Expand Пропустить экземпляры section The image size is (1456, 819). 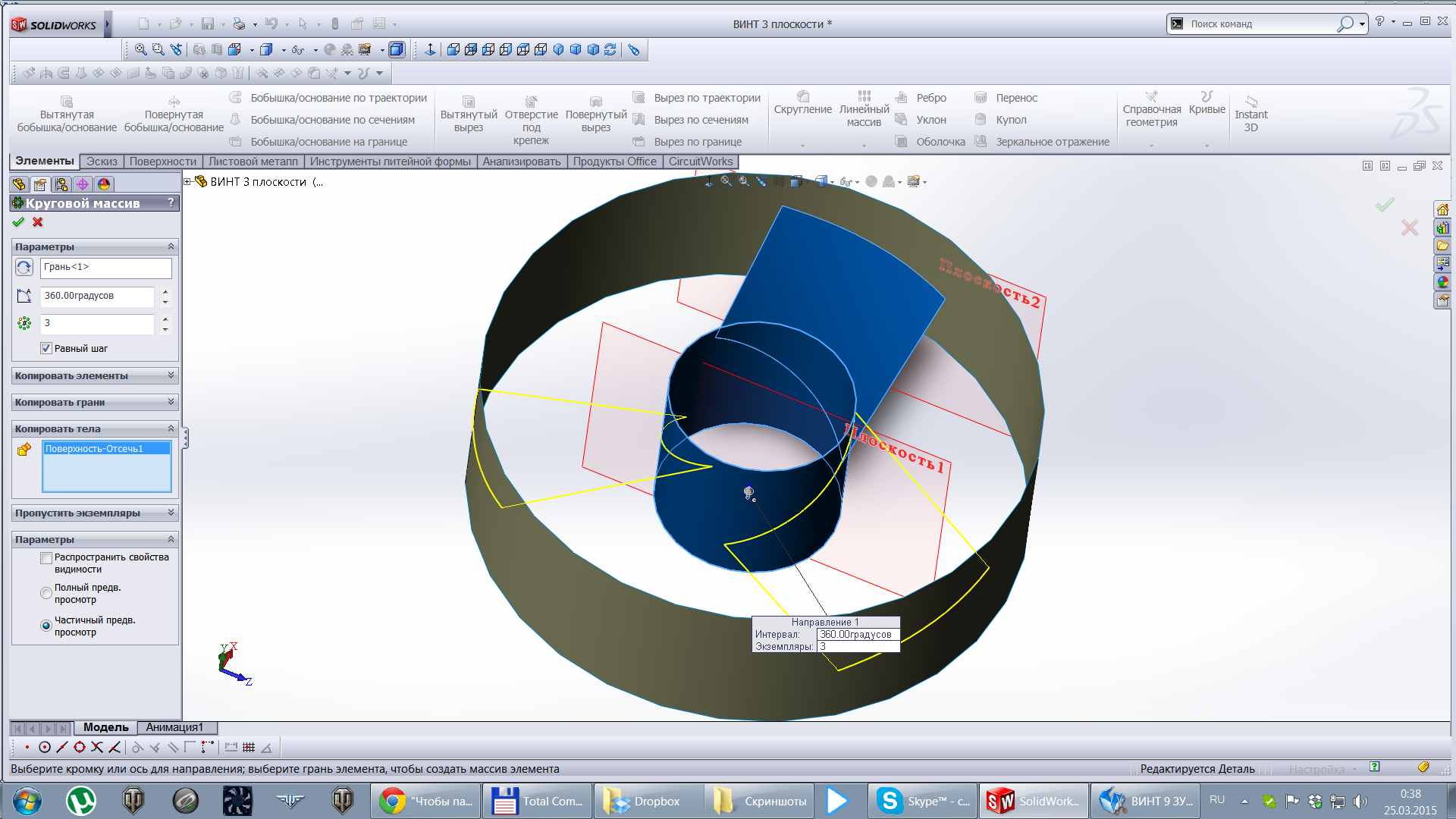171,513
